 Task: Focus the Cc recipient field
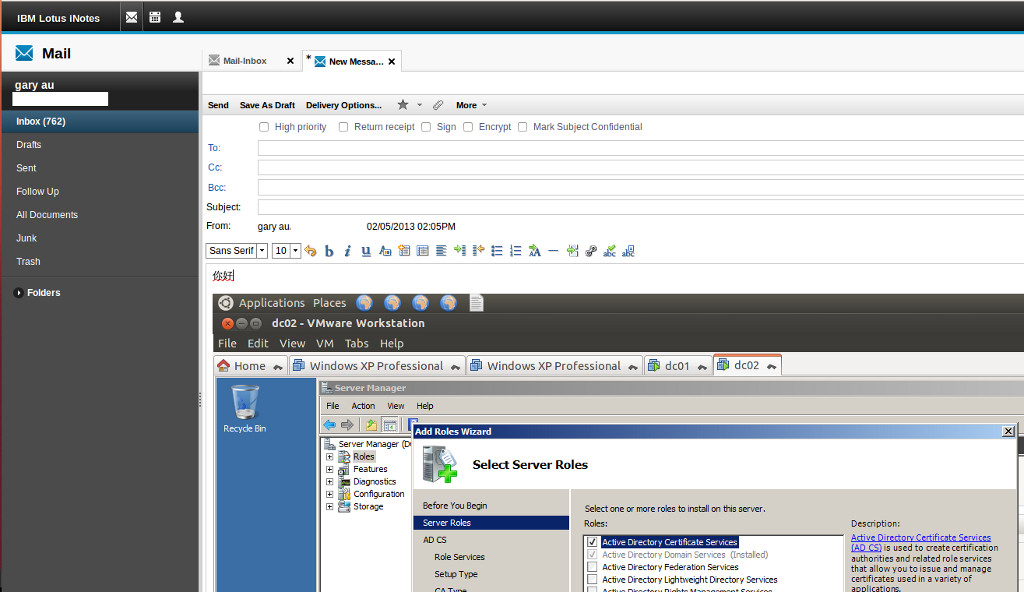pos(641,168)
